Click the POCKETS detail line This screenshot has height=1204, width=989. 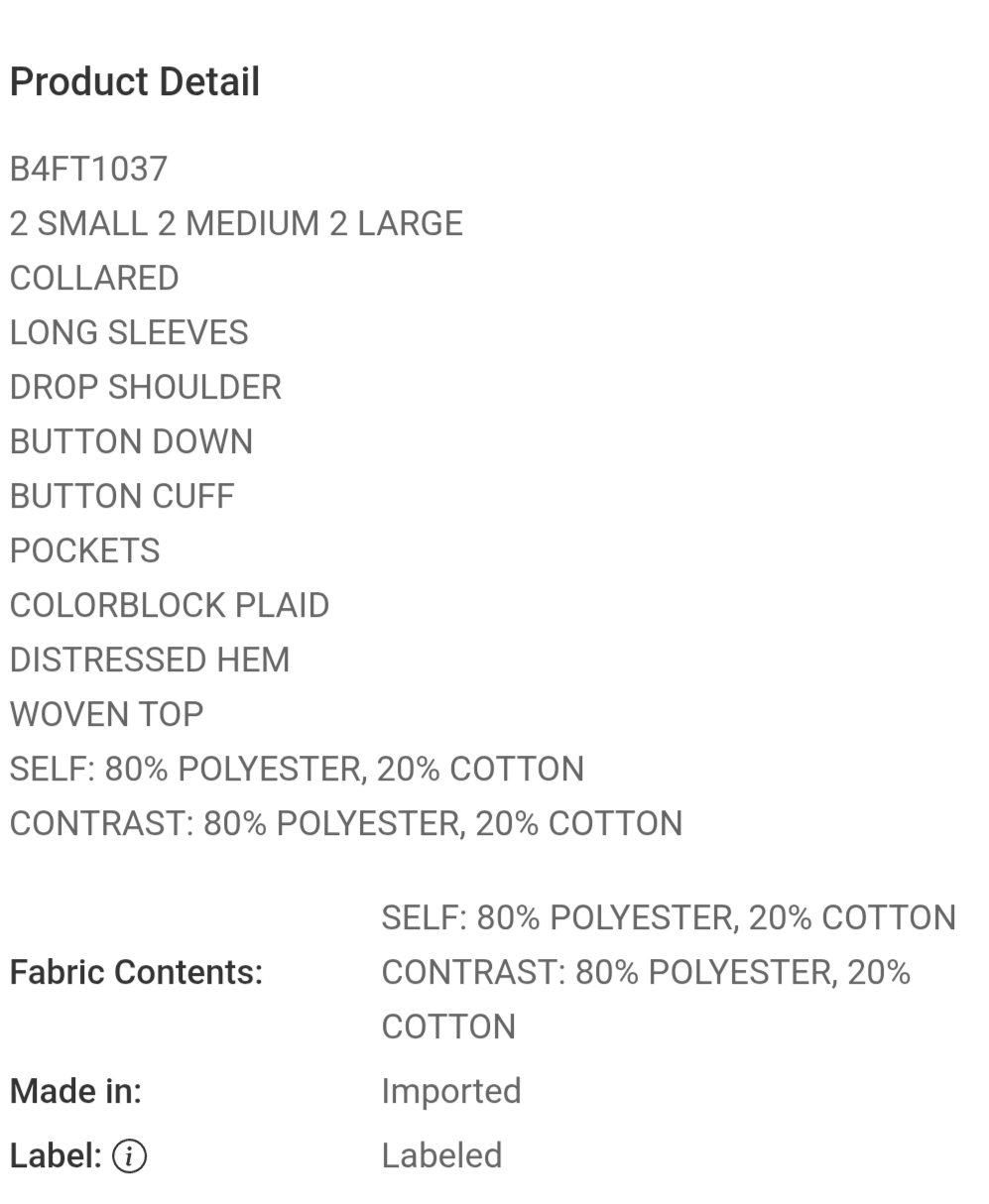click(84, 550)
